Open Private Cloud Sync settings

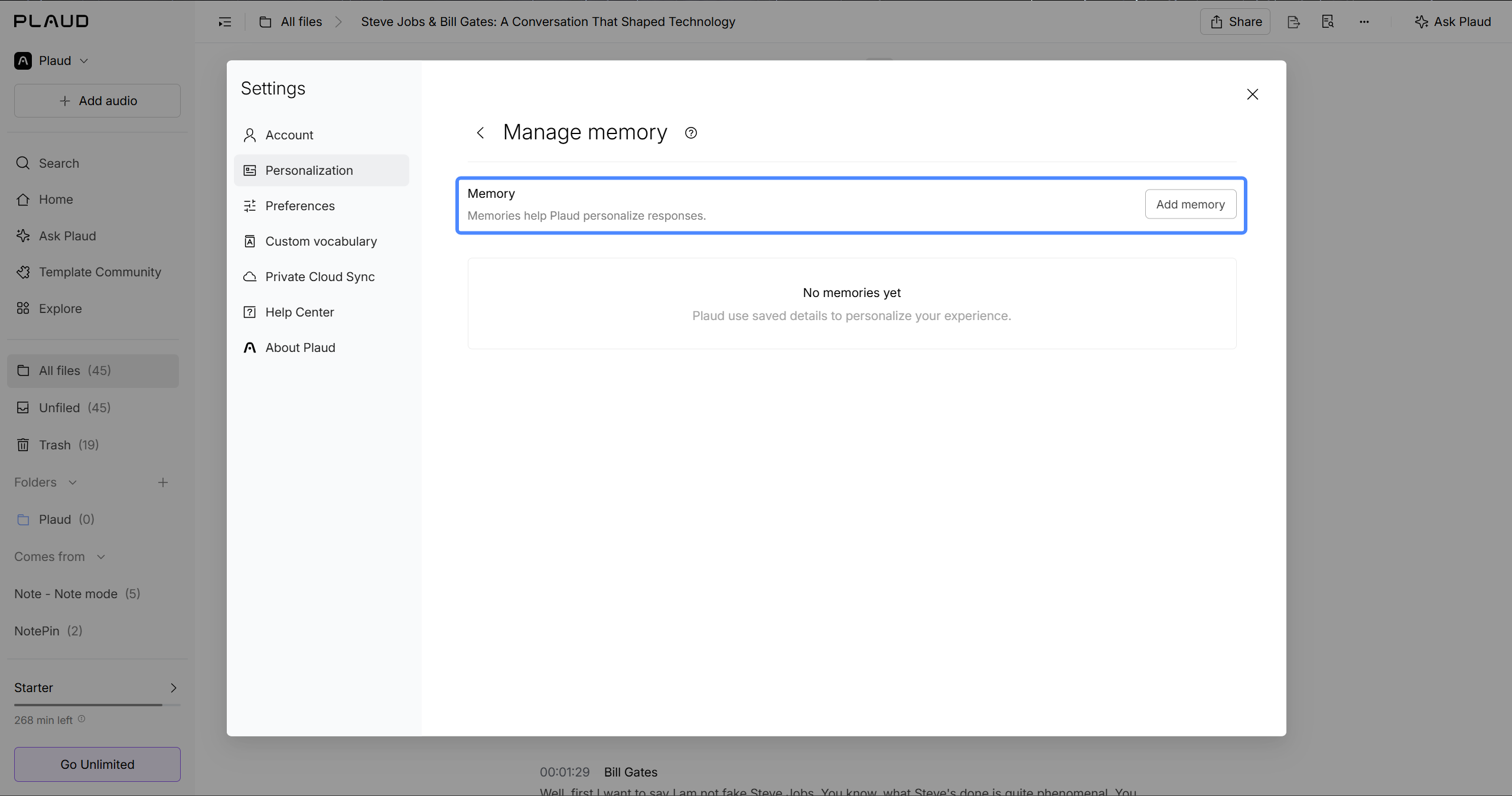pos(322,277)
